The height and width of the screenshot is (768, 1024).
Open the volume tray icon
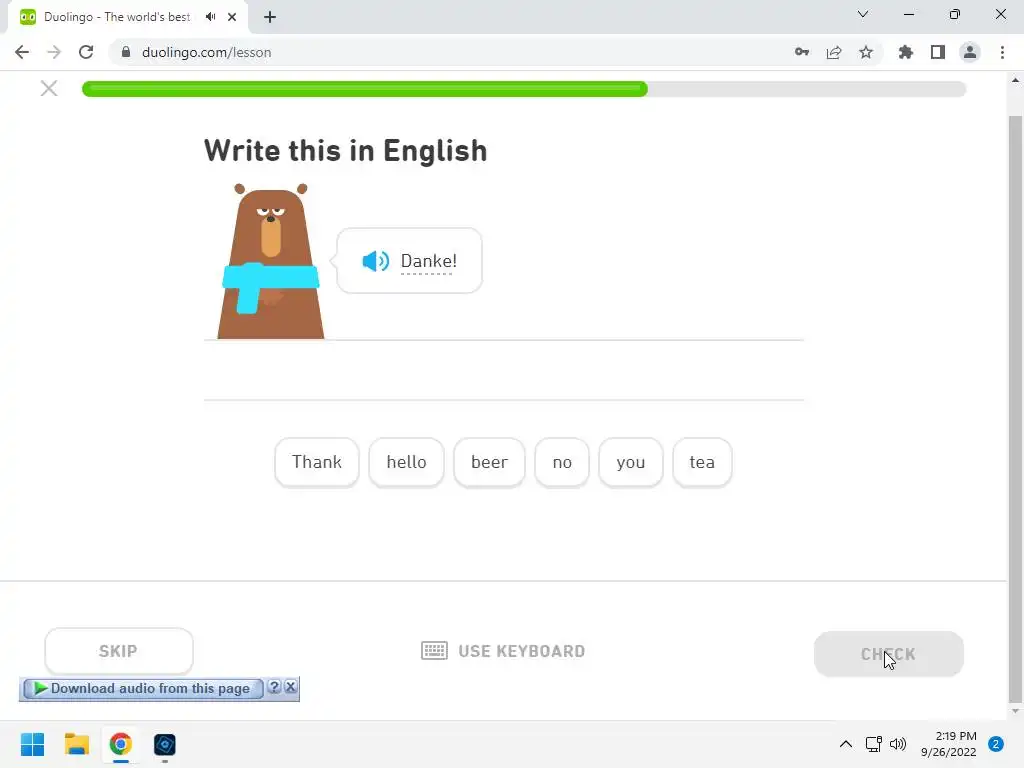(898, 744)
